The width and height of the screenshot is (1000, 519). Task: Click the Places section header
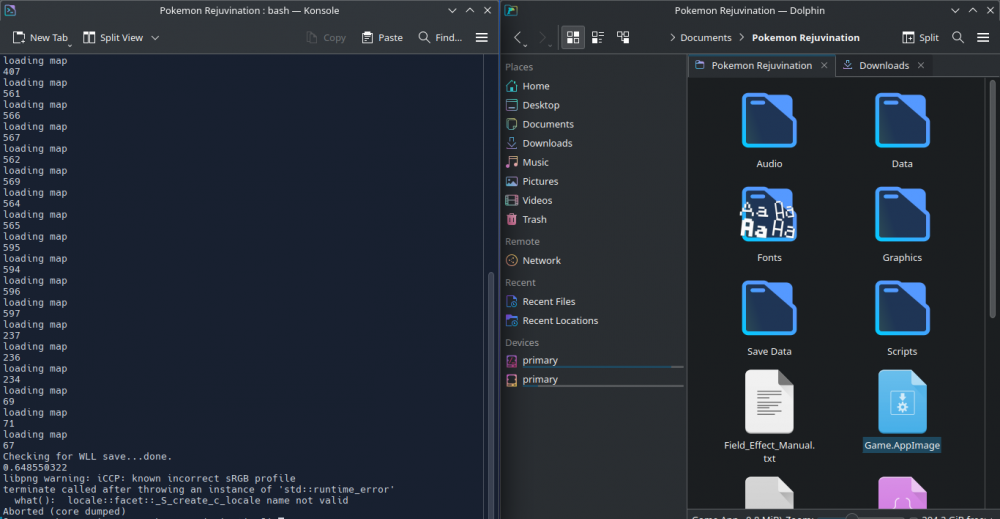pyautogui.click(x=519, y=67)
